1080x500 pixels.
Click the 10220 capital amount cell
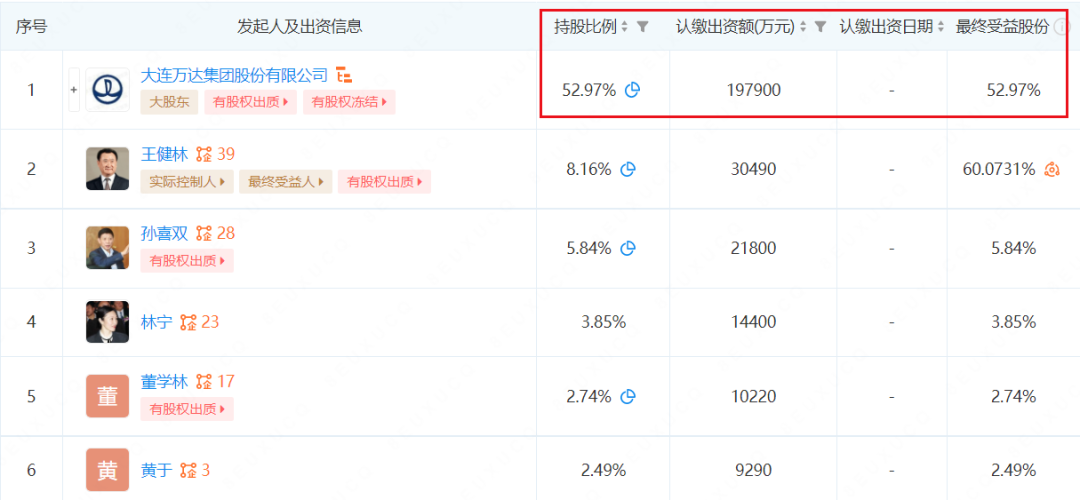click(754, 396)
